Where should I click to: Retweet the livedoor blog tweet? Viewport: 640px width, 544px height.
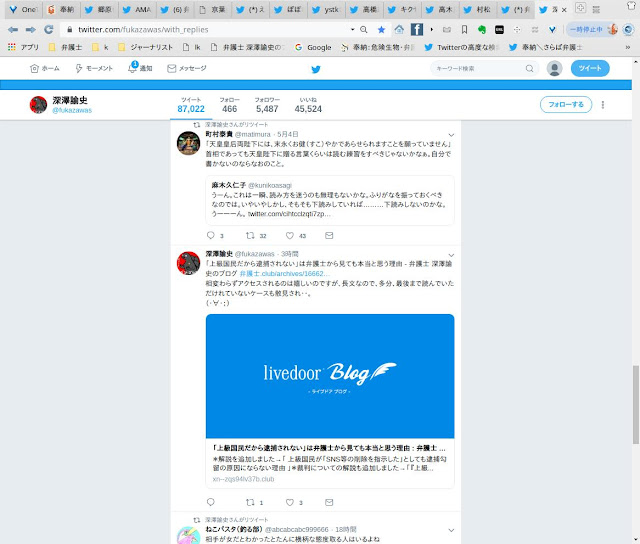tap(250, 502)
